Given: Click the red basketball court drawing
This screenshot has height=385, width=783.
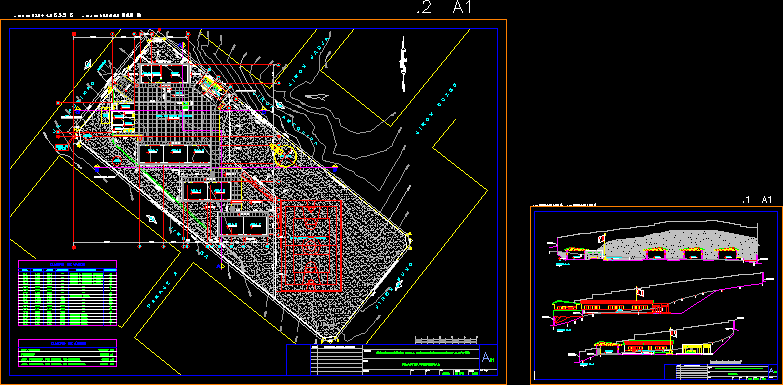Looking at the screenshot, I should (311, 245).
